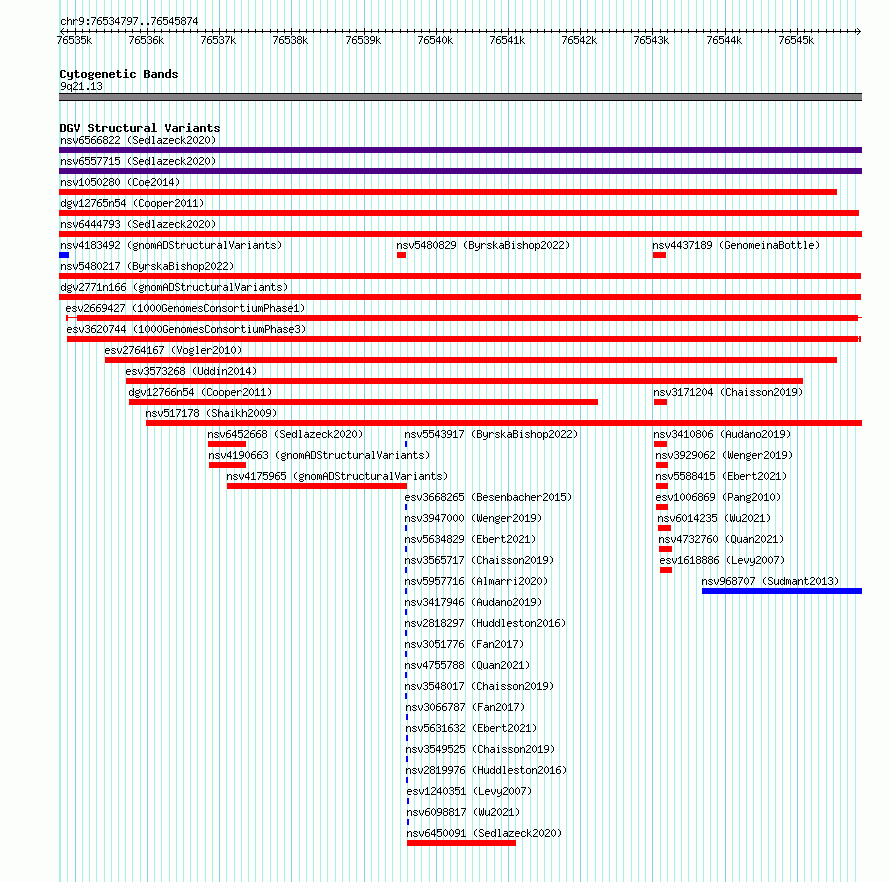Select nsv4732760 (Quan2021) label
Screen dimensions: 890x882
tap(721, 539)
